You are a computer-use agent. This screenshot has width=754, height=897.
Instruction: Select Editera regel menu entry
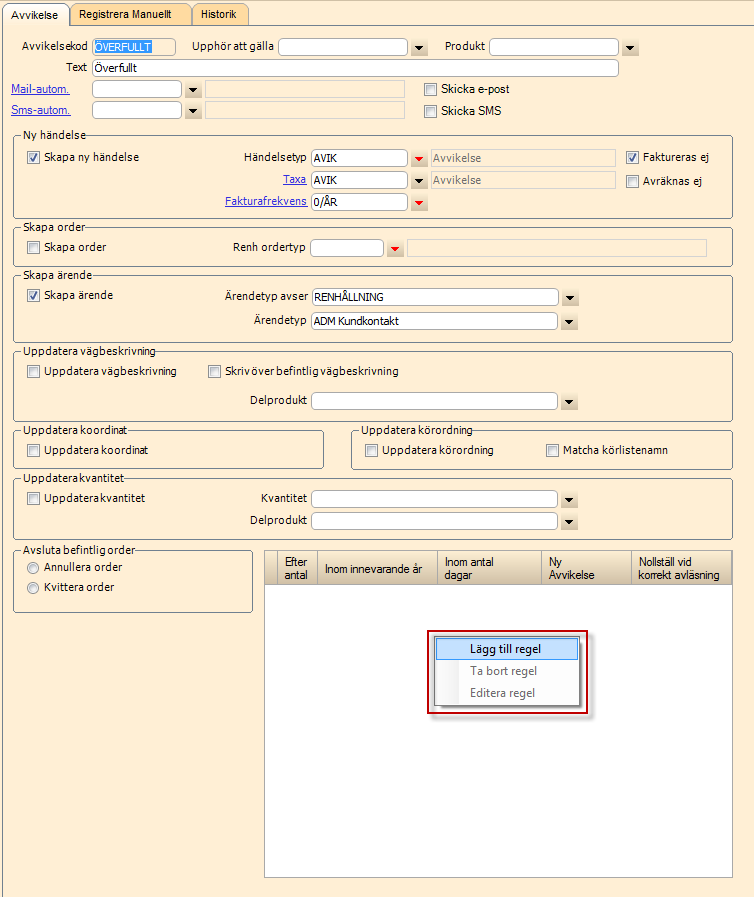point(506,693)
